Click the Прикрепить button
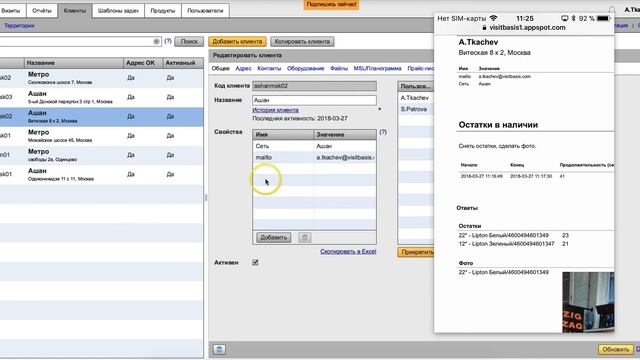This screenshot has width=640, height=360. click(x=416, y=252)
